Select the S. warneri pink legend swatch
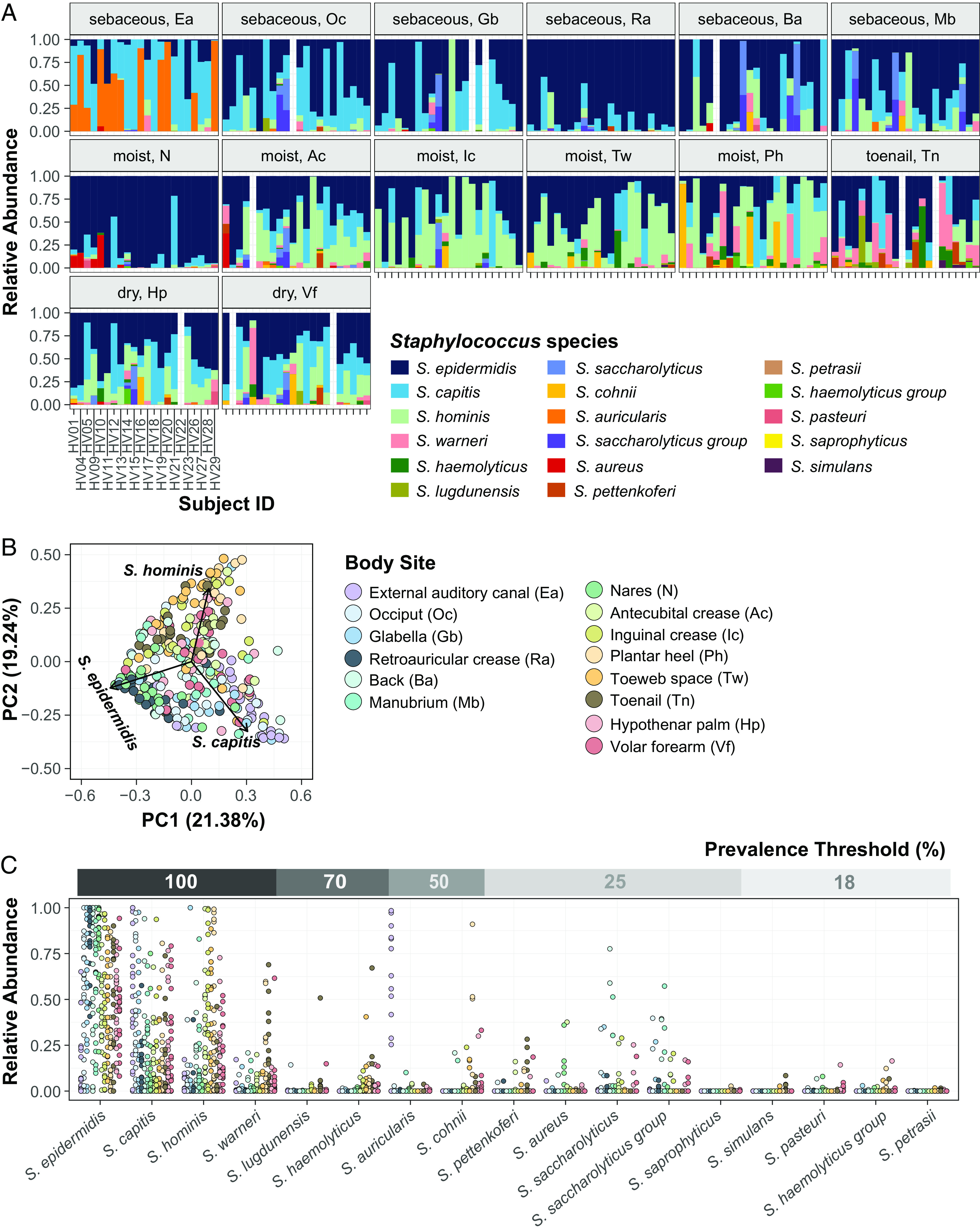 [400, 440]
